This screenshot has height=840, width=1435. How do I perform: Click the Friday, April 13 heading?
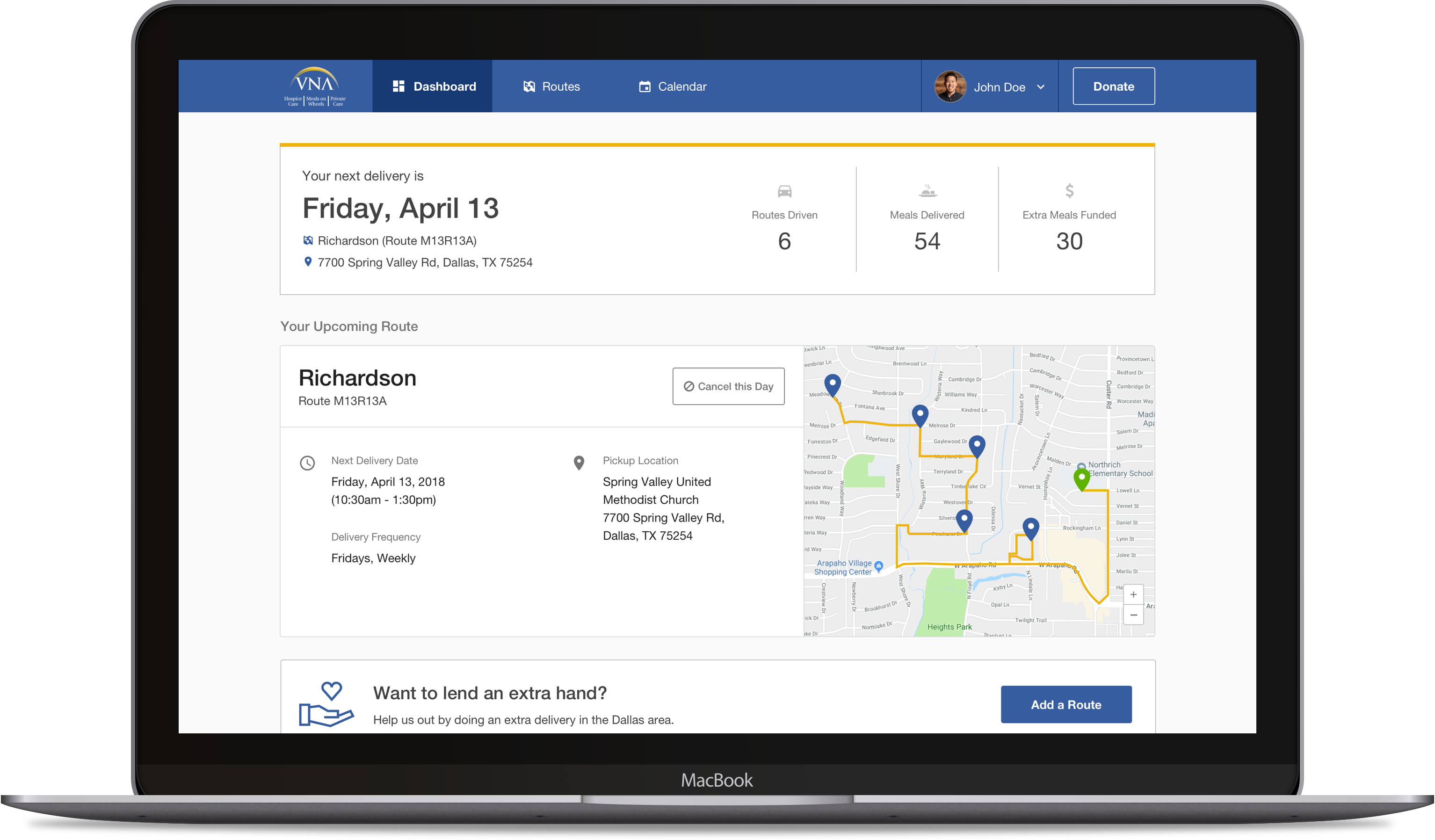(x=401, y=209)
